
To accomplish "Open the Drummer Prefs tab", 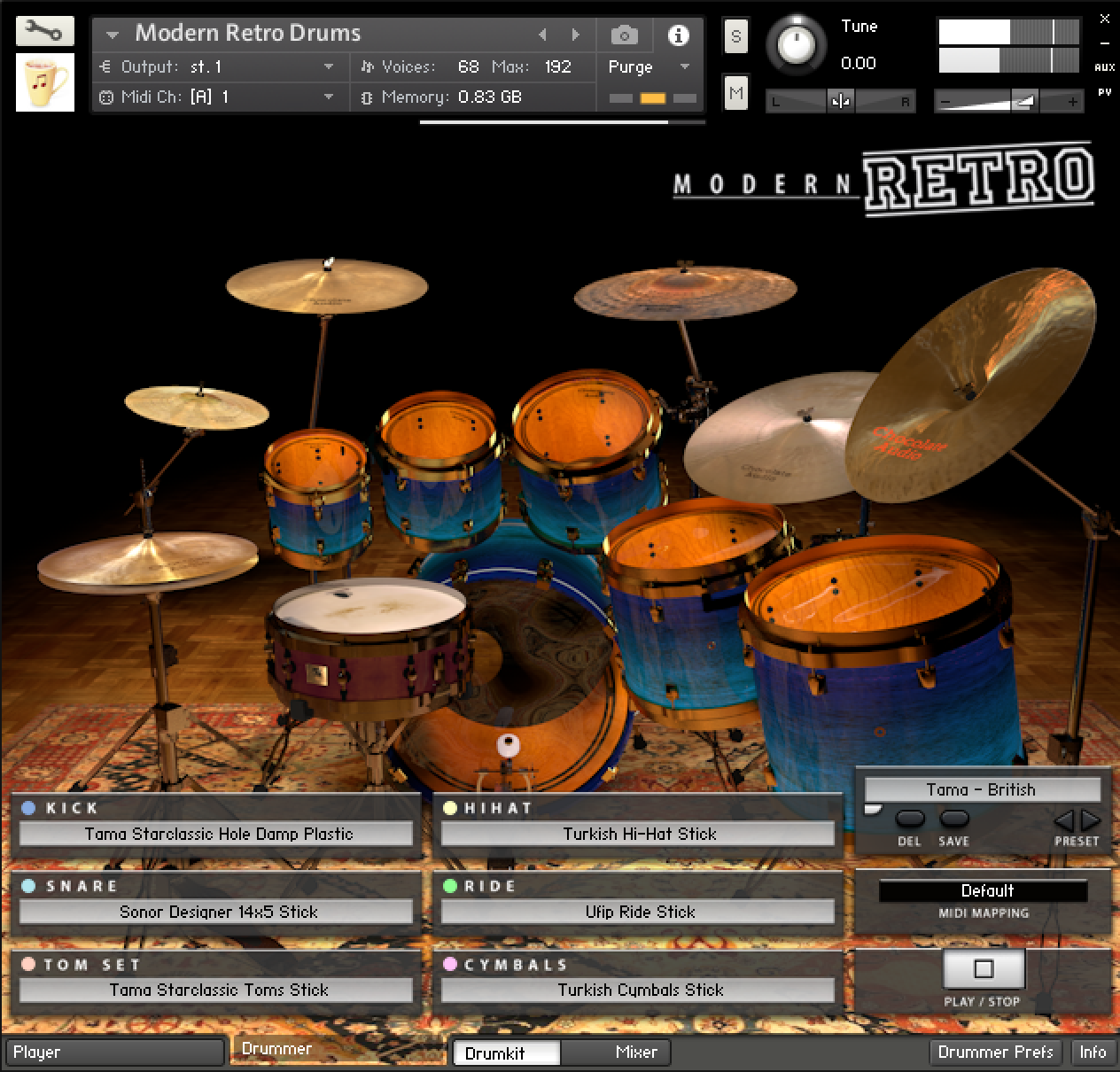I will click(996, 1053).
